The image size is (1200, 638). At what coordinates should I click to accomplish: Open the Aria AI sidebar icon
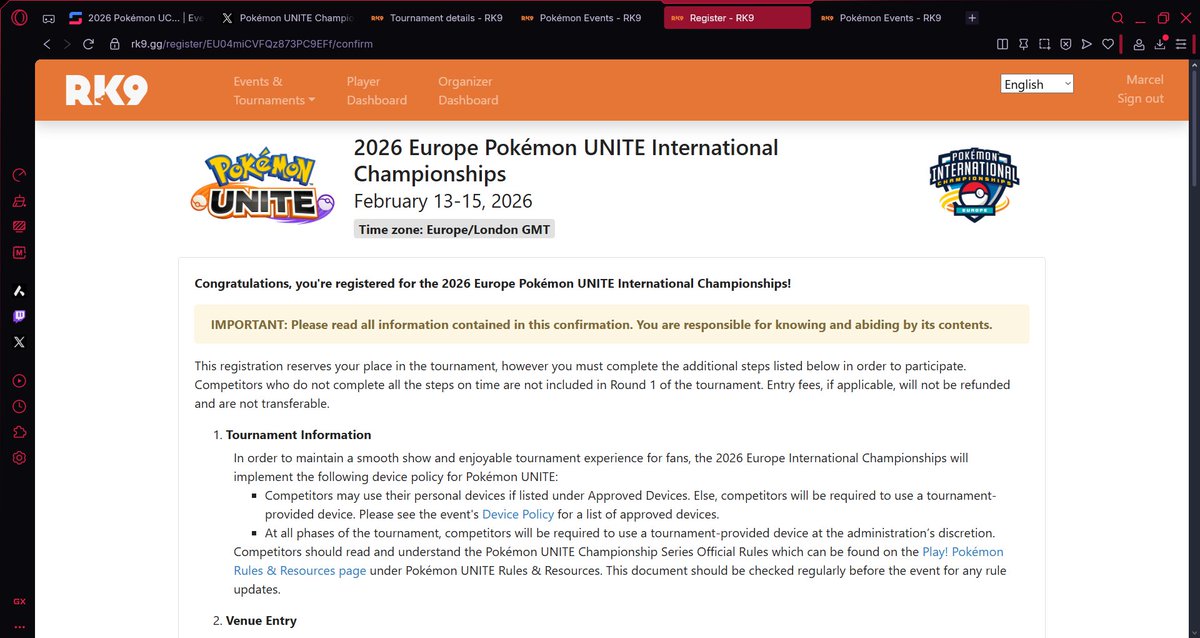coord(18,291)
